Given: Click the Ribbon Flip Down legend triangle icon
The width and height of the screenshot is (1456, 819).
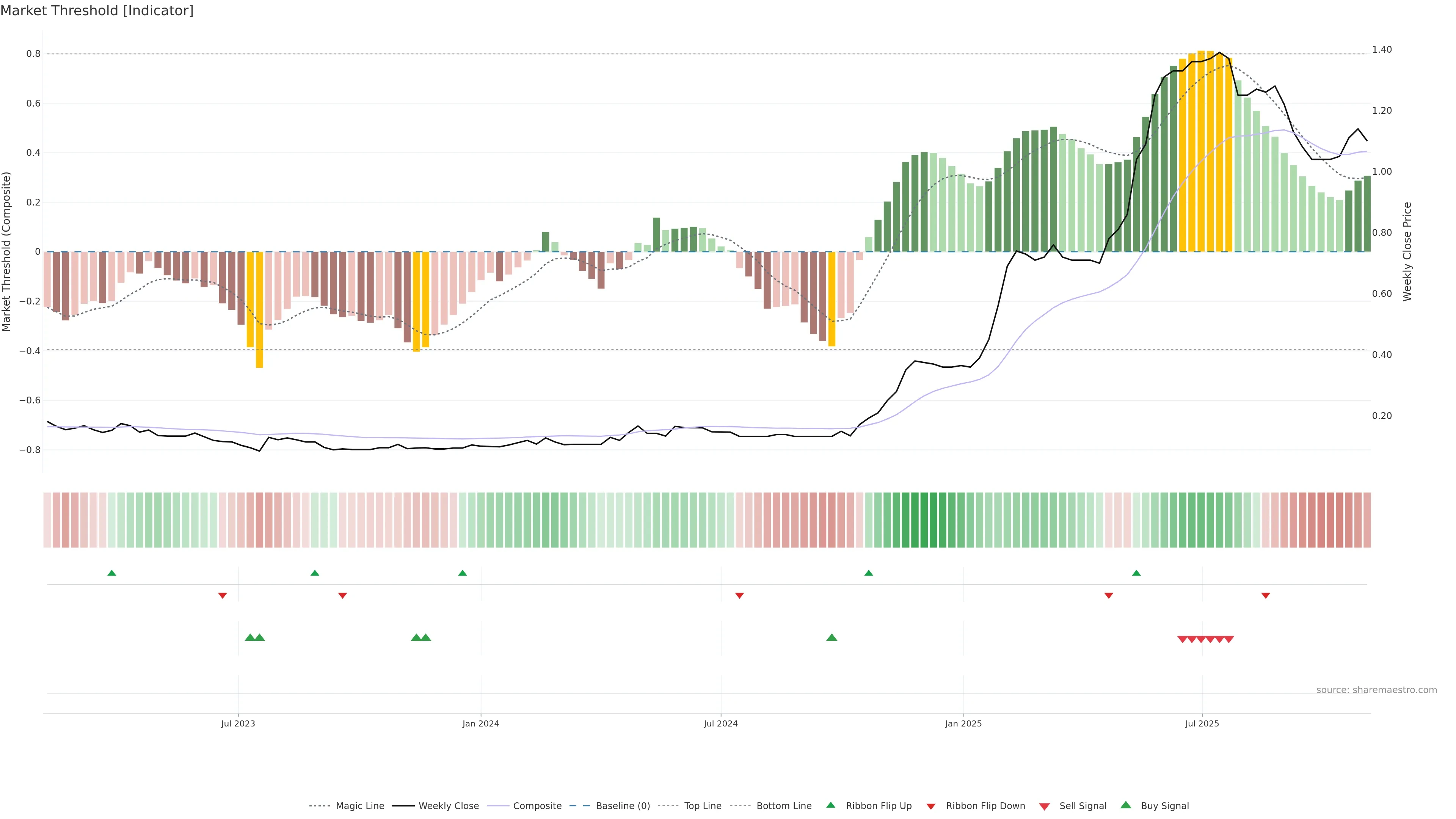Looking at the screenshot, I should point(930,806).
